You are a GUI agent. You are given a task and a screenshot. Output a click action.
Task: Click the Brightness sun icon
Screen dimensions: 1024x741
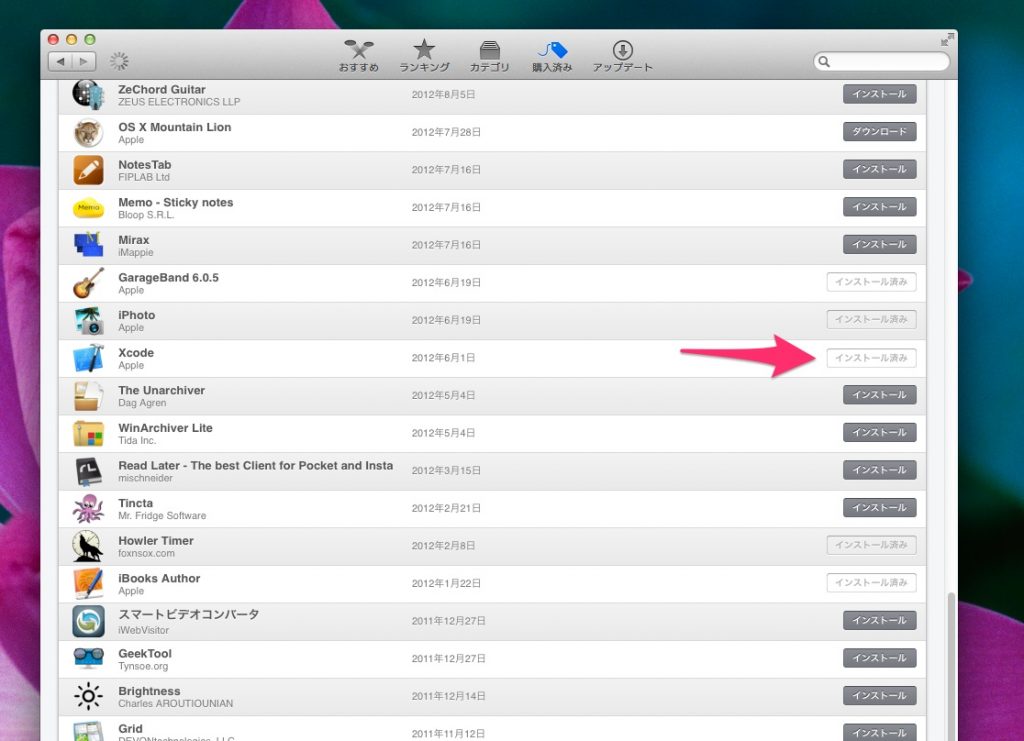point(88,697)
